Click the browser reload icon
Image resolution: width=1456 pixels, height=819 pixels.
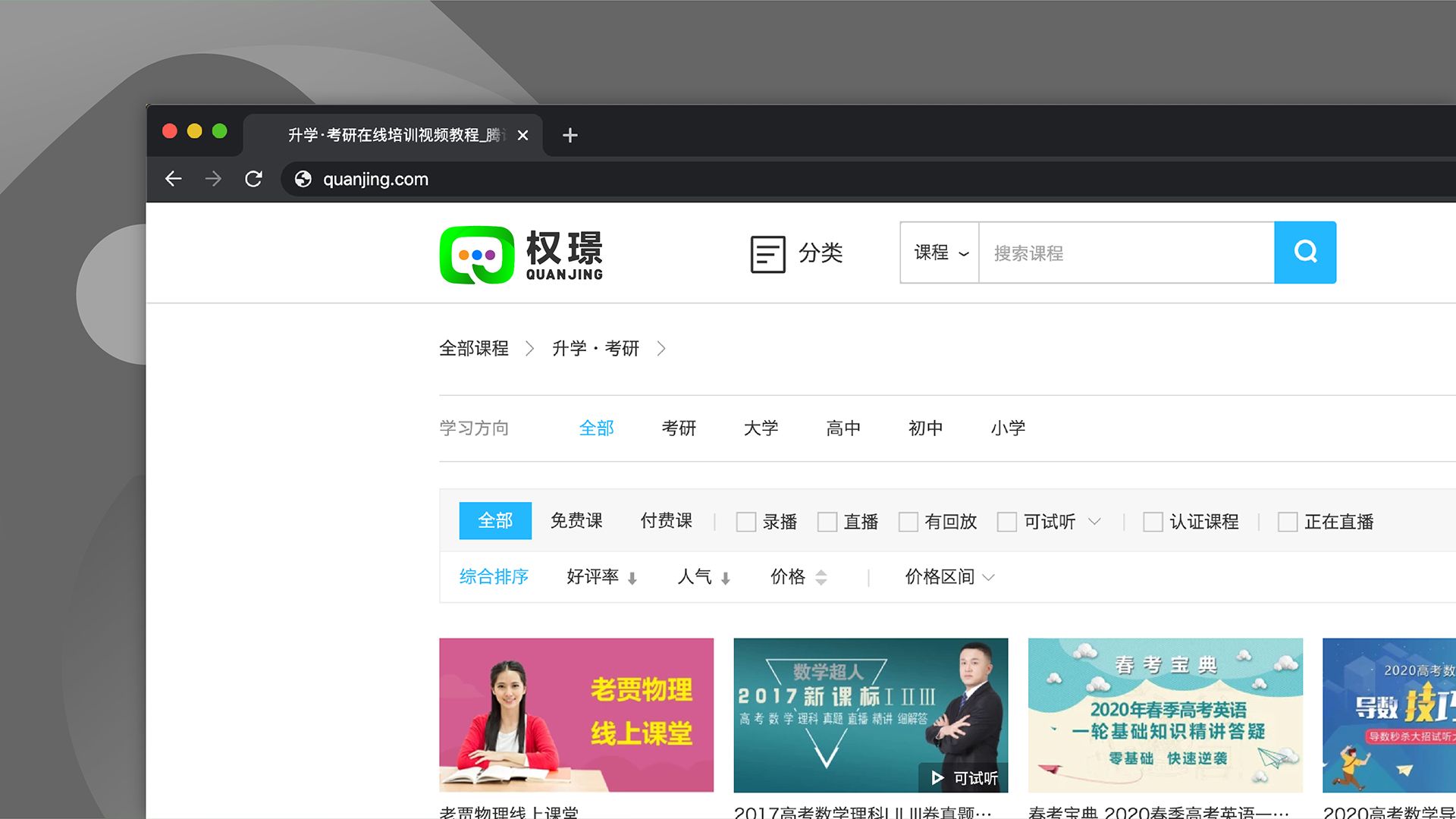click(253, 179)
